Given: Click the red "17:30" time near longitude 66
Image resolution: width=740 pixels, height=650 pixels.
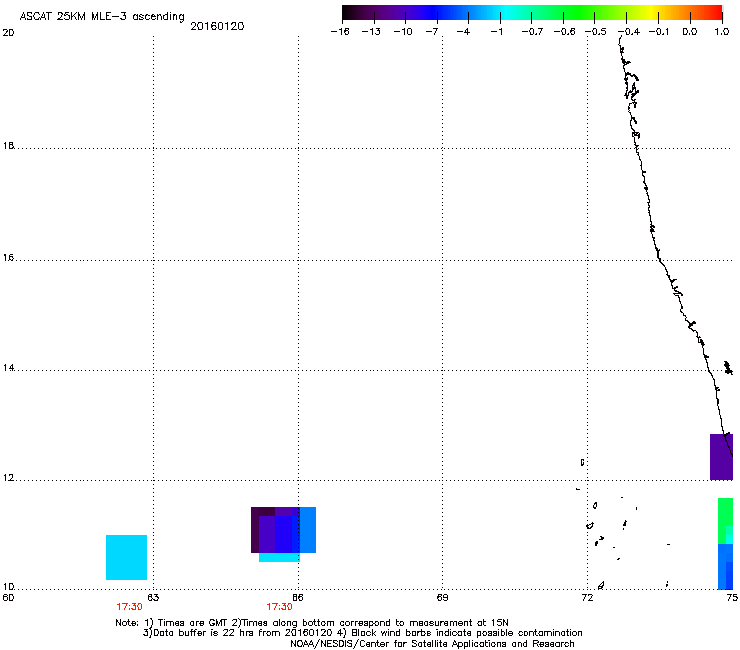Looking at the screenshot, I should click(x=279, y=607).
